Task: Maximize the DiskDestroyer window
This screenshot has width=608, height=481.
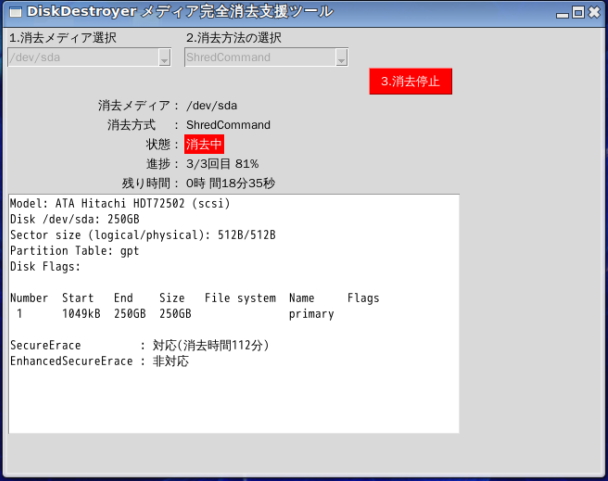Action: [x=578, y=12]
